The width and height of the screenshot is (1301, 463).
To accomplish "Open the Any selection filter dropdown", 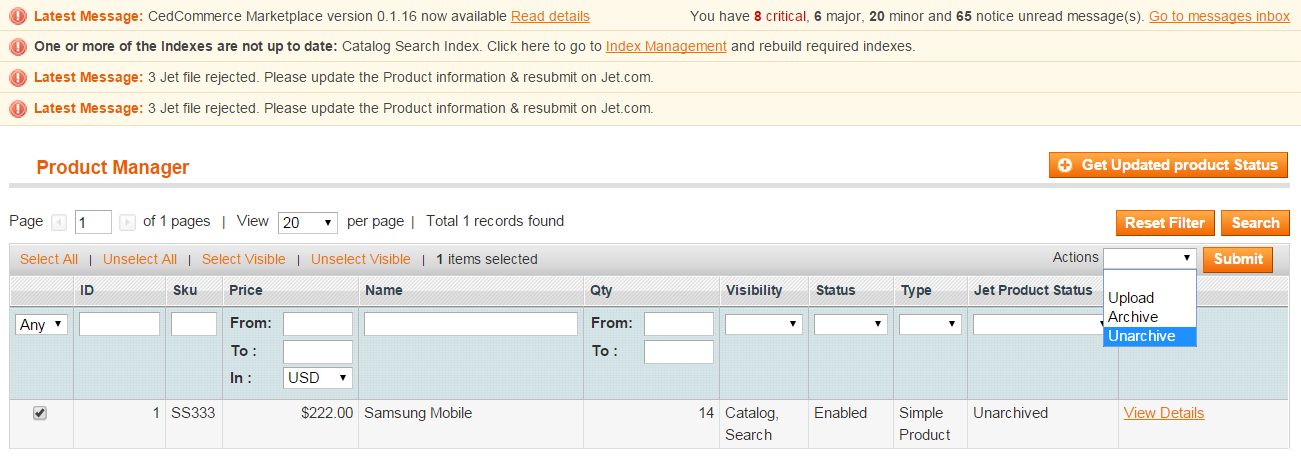I will (42, 324).
